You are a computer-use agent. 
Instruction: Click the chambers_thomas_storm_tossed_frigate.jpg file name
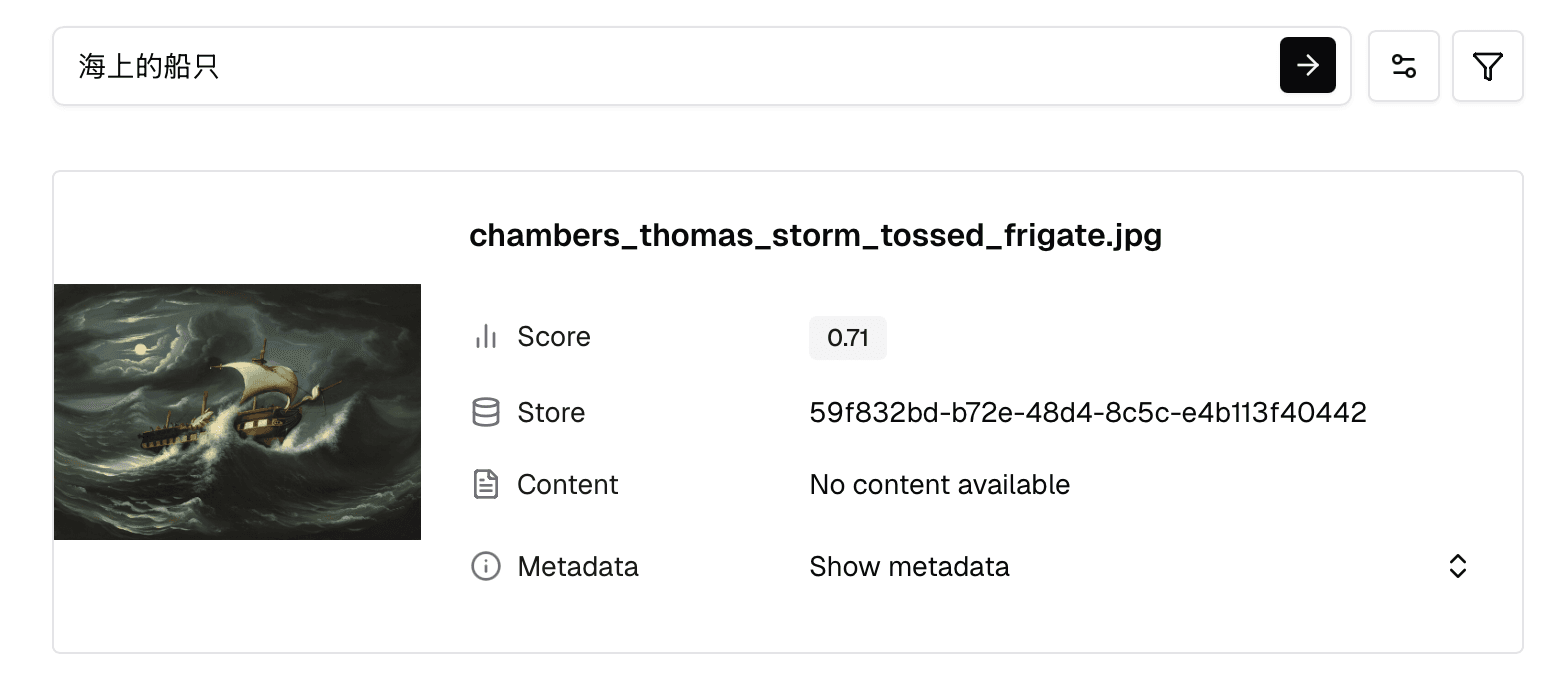815,236
